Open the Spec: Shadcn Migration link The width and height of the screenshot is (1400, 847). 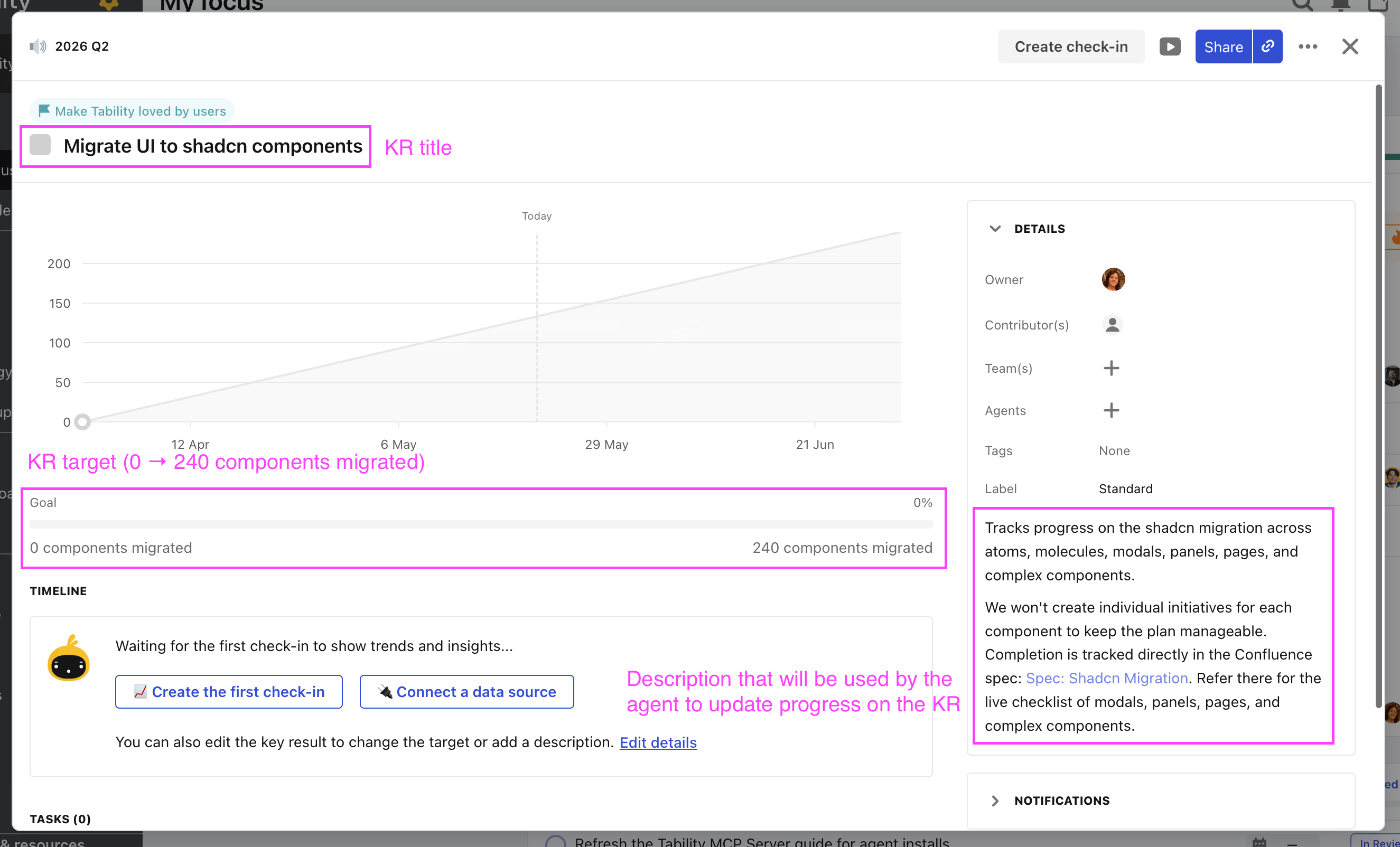tap(1107, 677)
